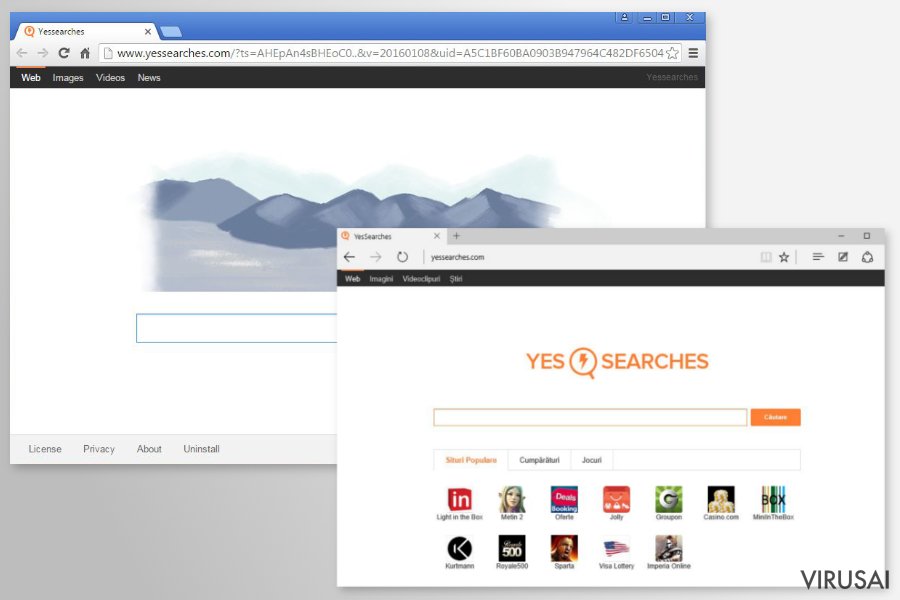Go back in the Edge window
Viewport: 900px width, 600px height.
pos(350,257)
